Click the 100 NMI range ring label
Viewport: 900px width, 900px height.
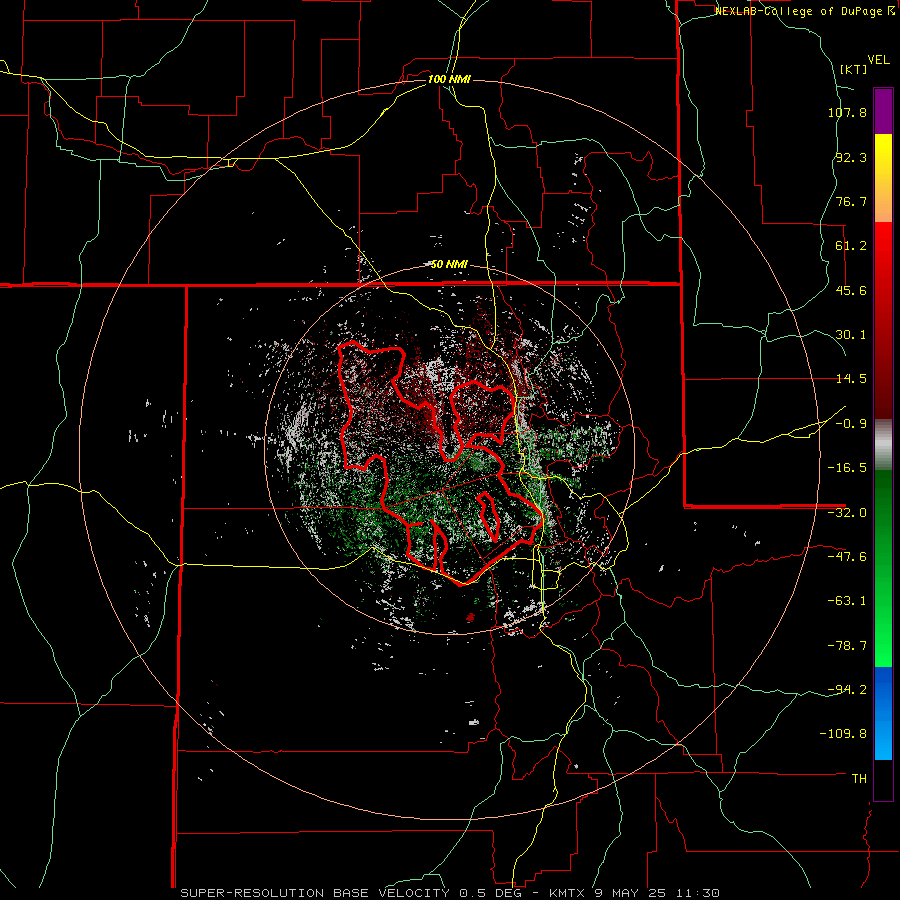tap(449, 79)
